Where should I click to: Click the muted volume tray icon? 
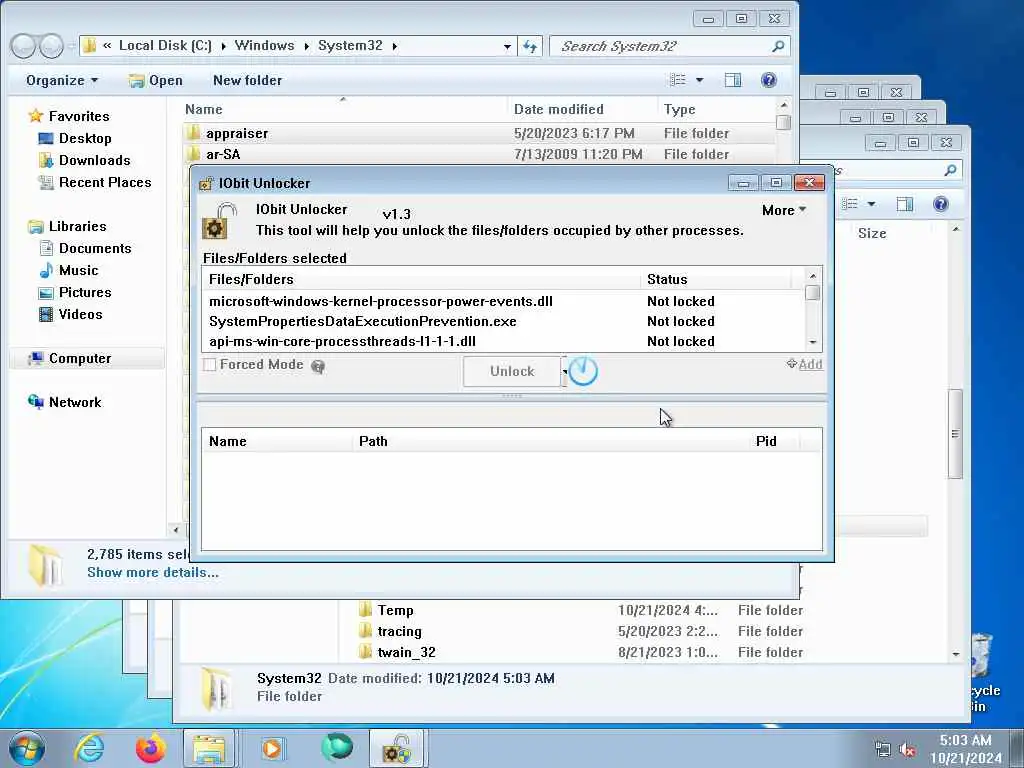click(906, 750)
